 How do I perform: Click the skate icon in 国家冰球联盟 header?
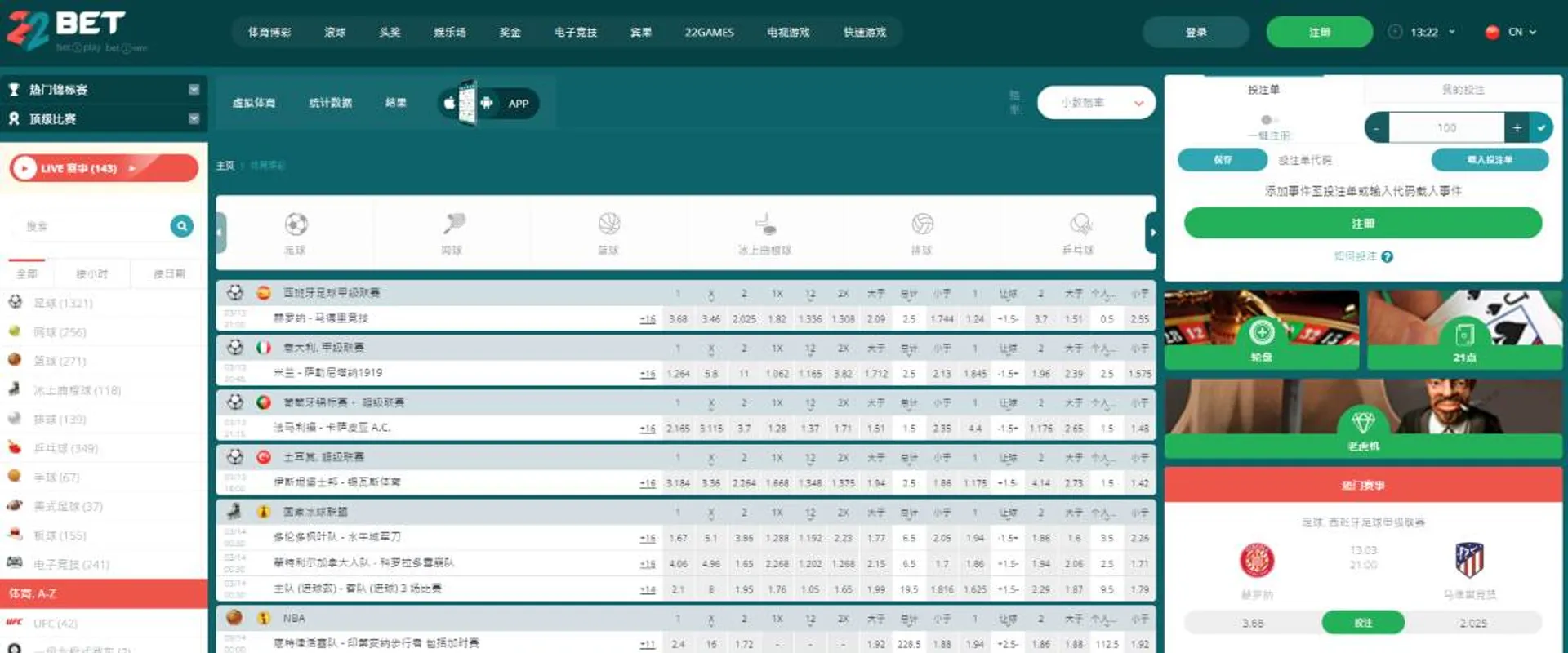click(234, 511)
